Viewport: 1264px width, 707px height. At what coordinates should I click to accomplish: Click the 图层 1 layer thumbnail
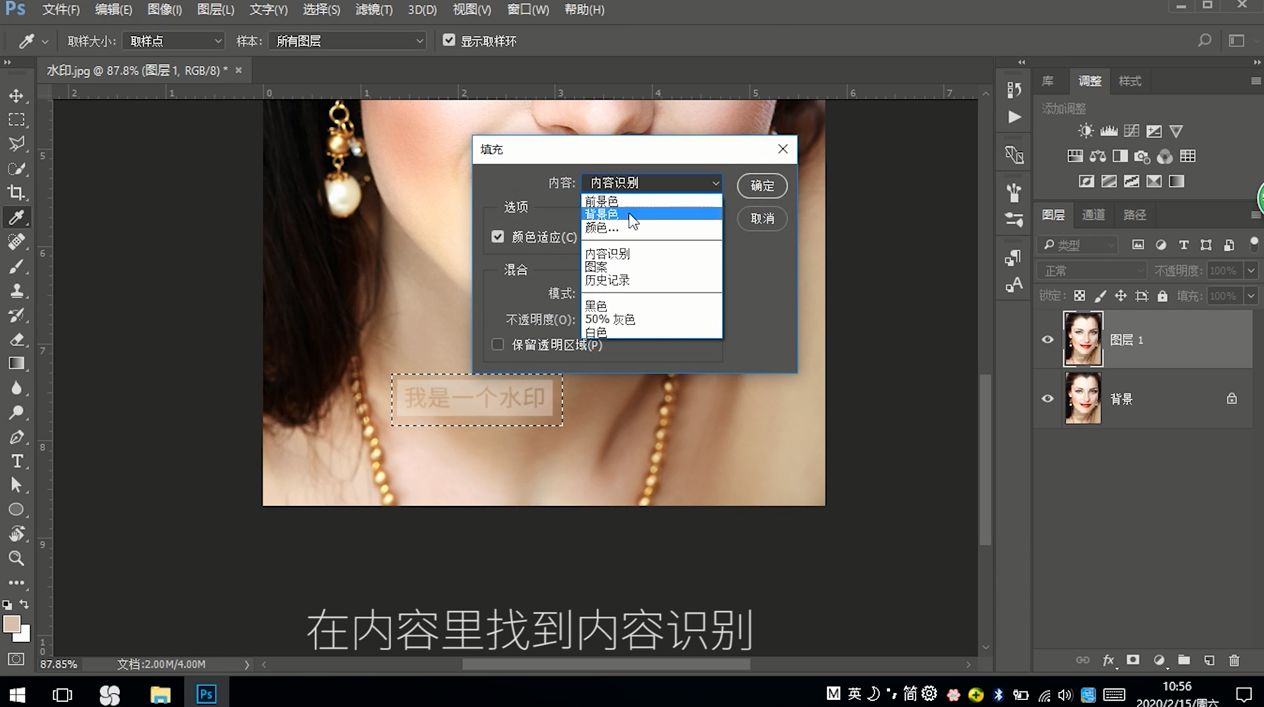click(1083, 339)
